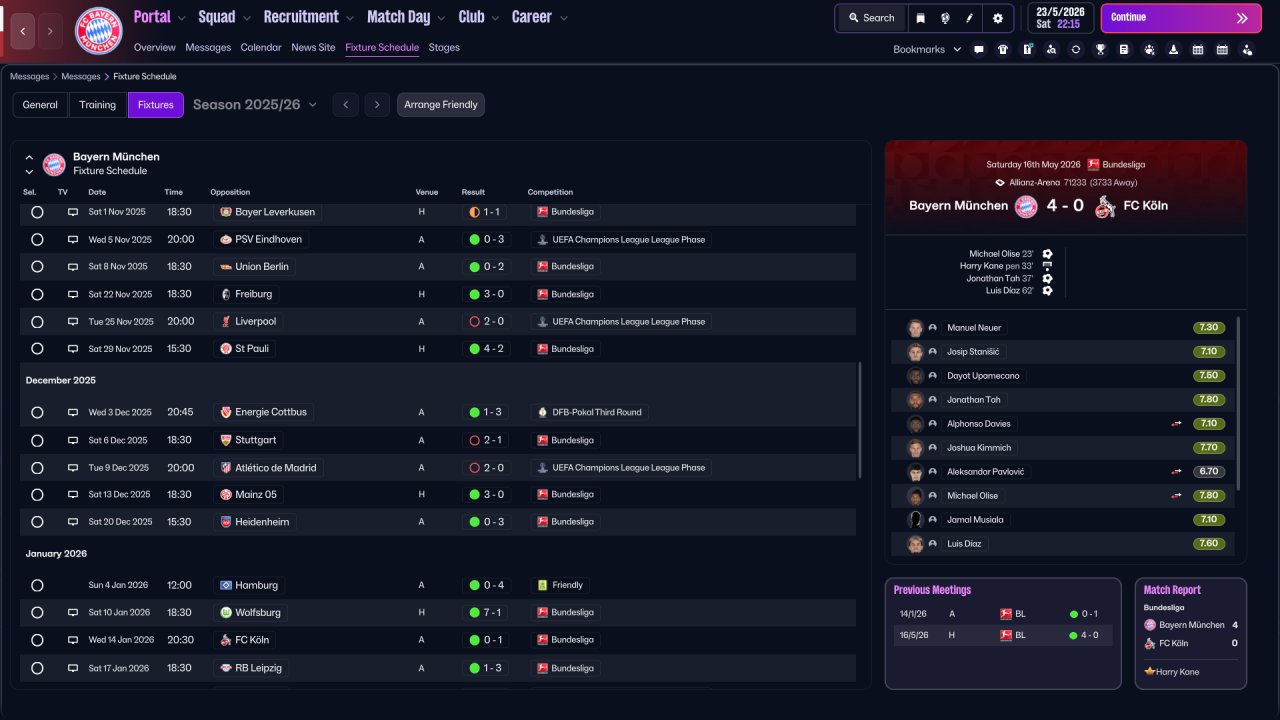Select the Hamburg friendly radio button
This screenshot has width=1280, height=720.
(x=37, y=585)
